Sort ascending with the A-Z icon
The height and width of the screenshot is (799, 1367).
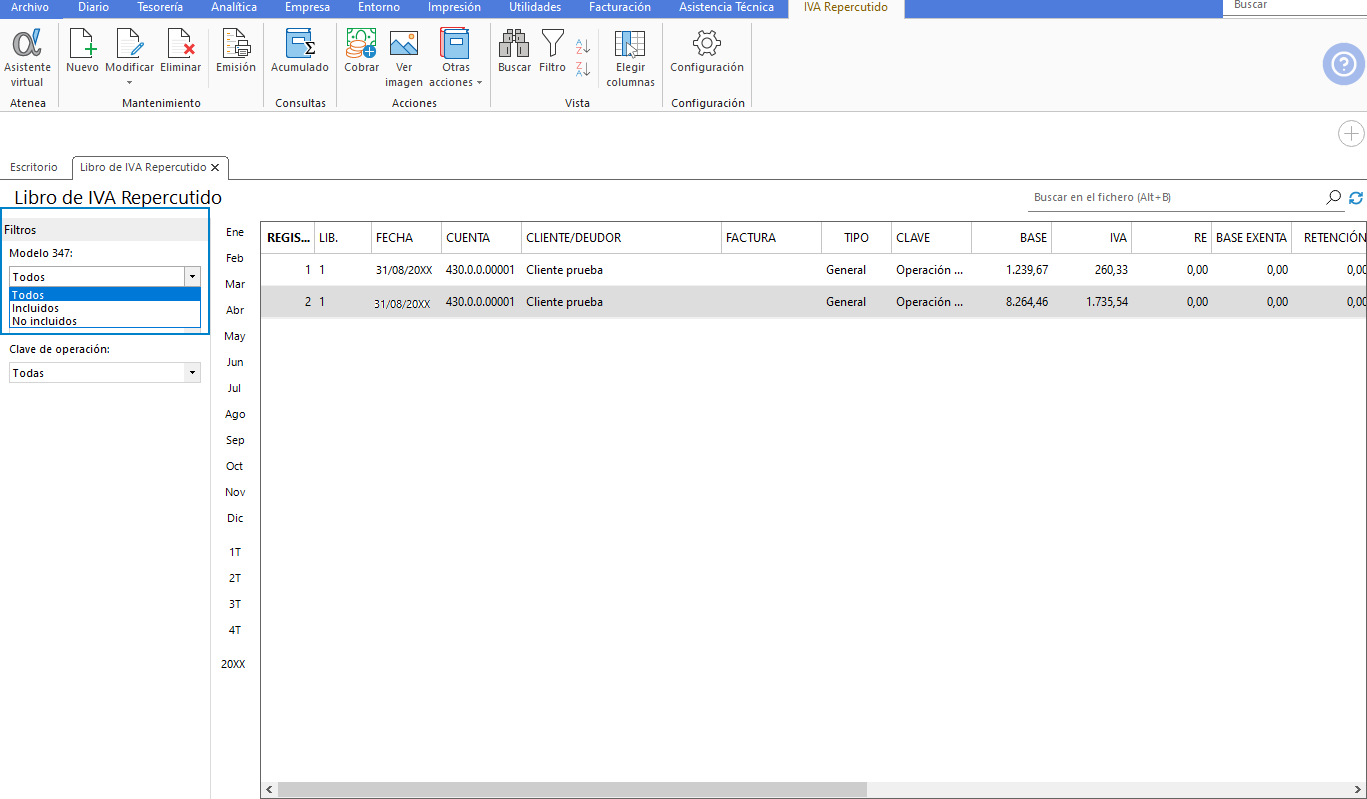point(584,45)
